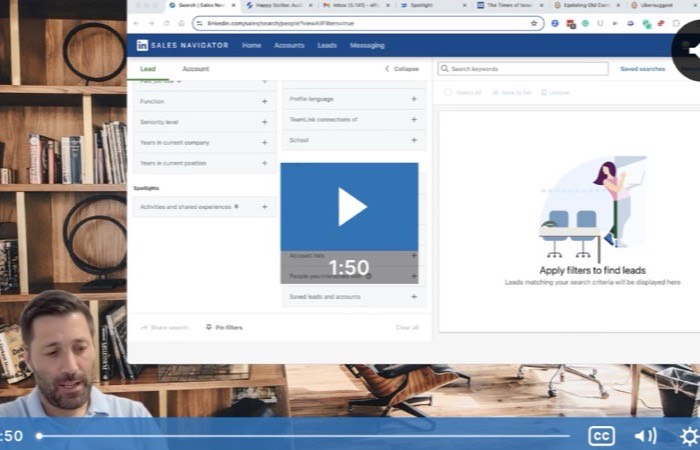Switch to the Spotlight browser tab

point(433,5)
